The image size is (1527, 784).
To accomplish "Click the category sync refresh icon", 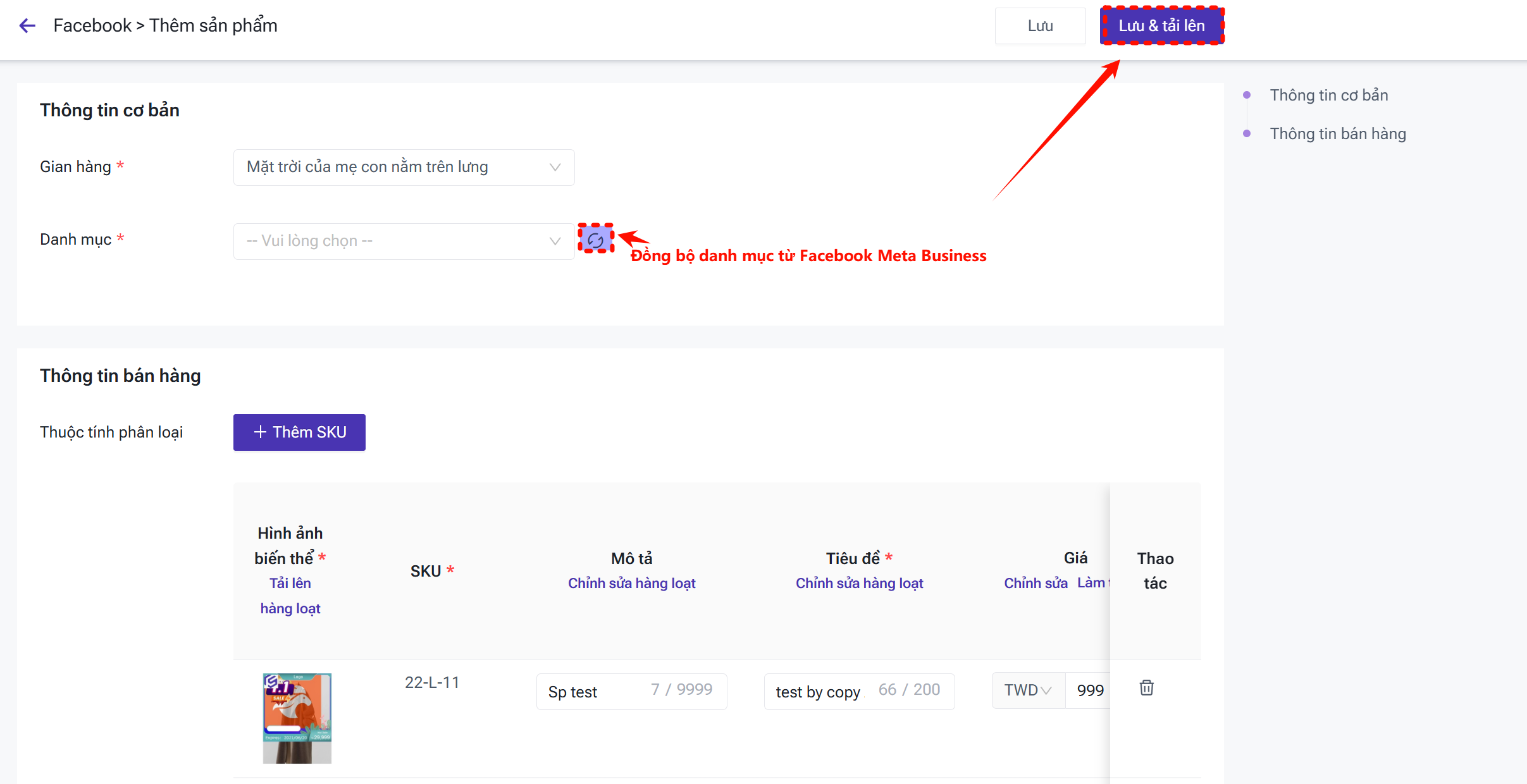I will [595, 240].
